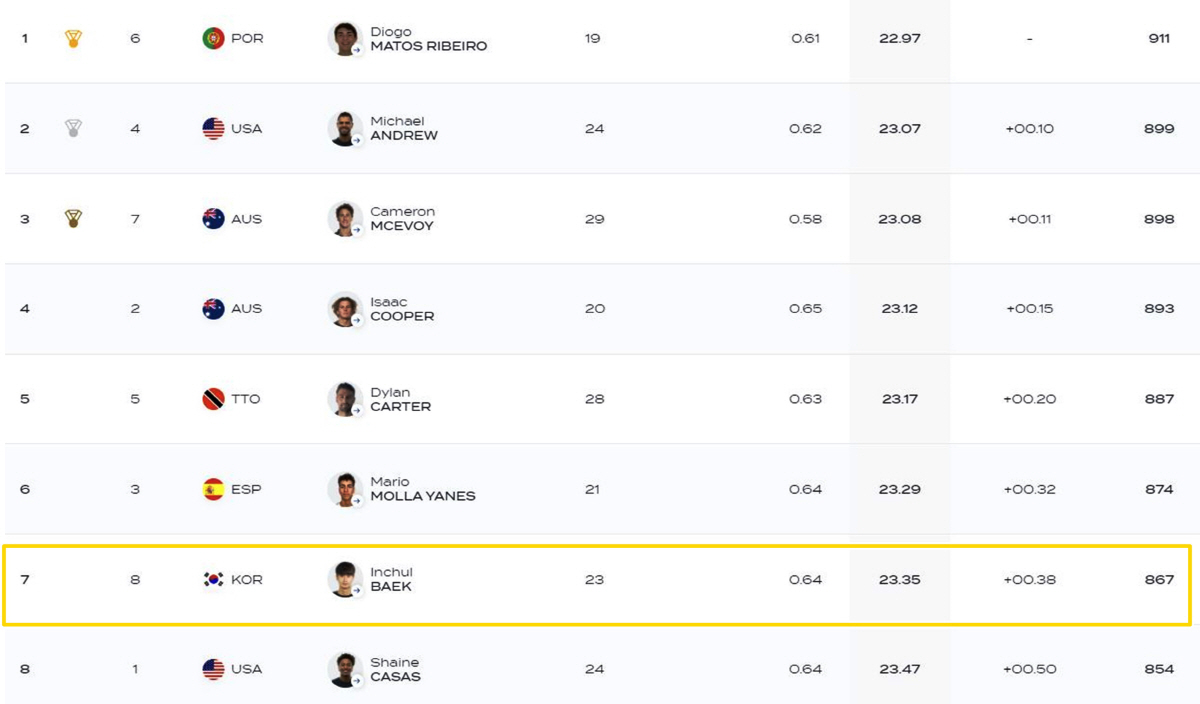The image size is (1200, 704).
Task: Open Michael Andrew's athlete avatar
Action: pos(345,129)
